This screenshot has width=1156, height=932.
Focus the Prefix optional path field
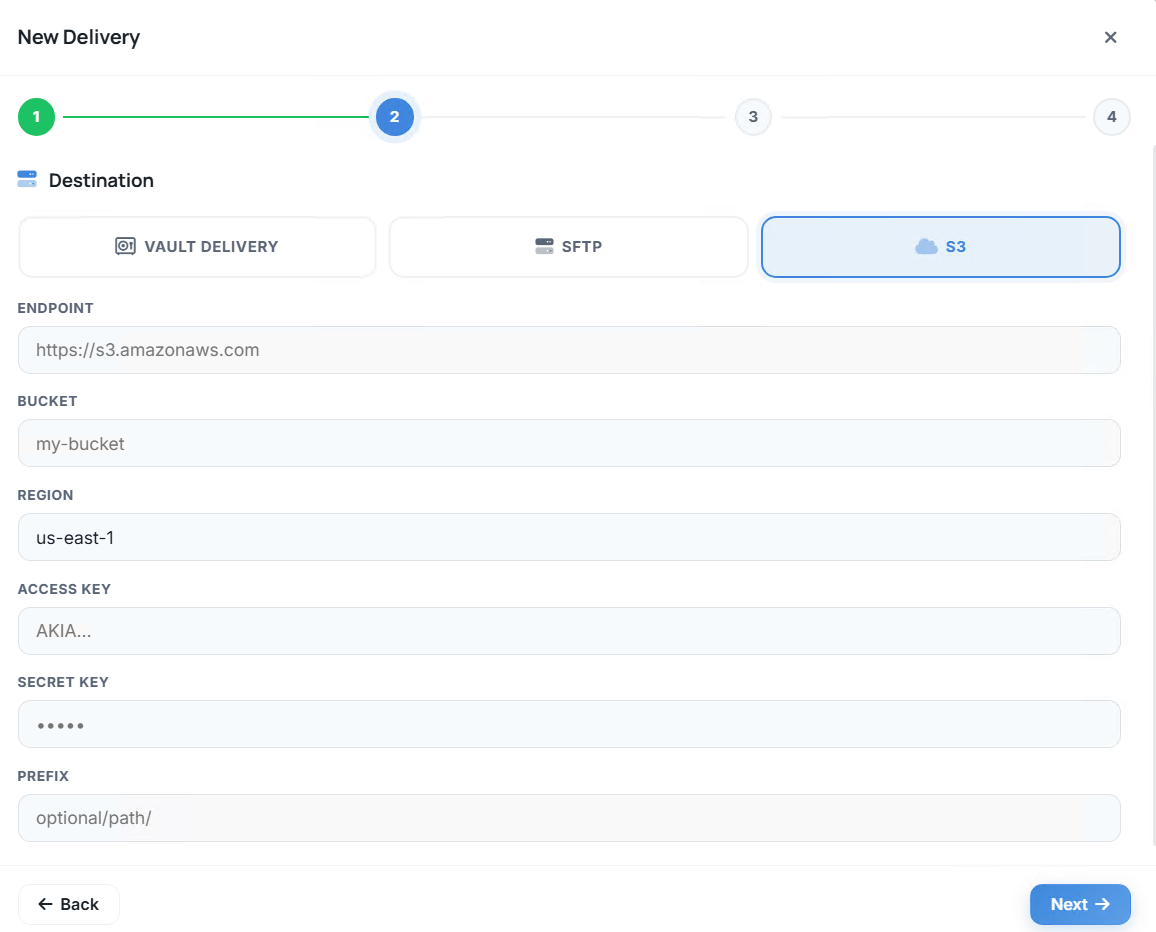[568, 818]
